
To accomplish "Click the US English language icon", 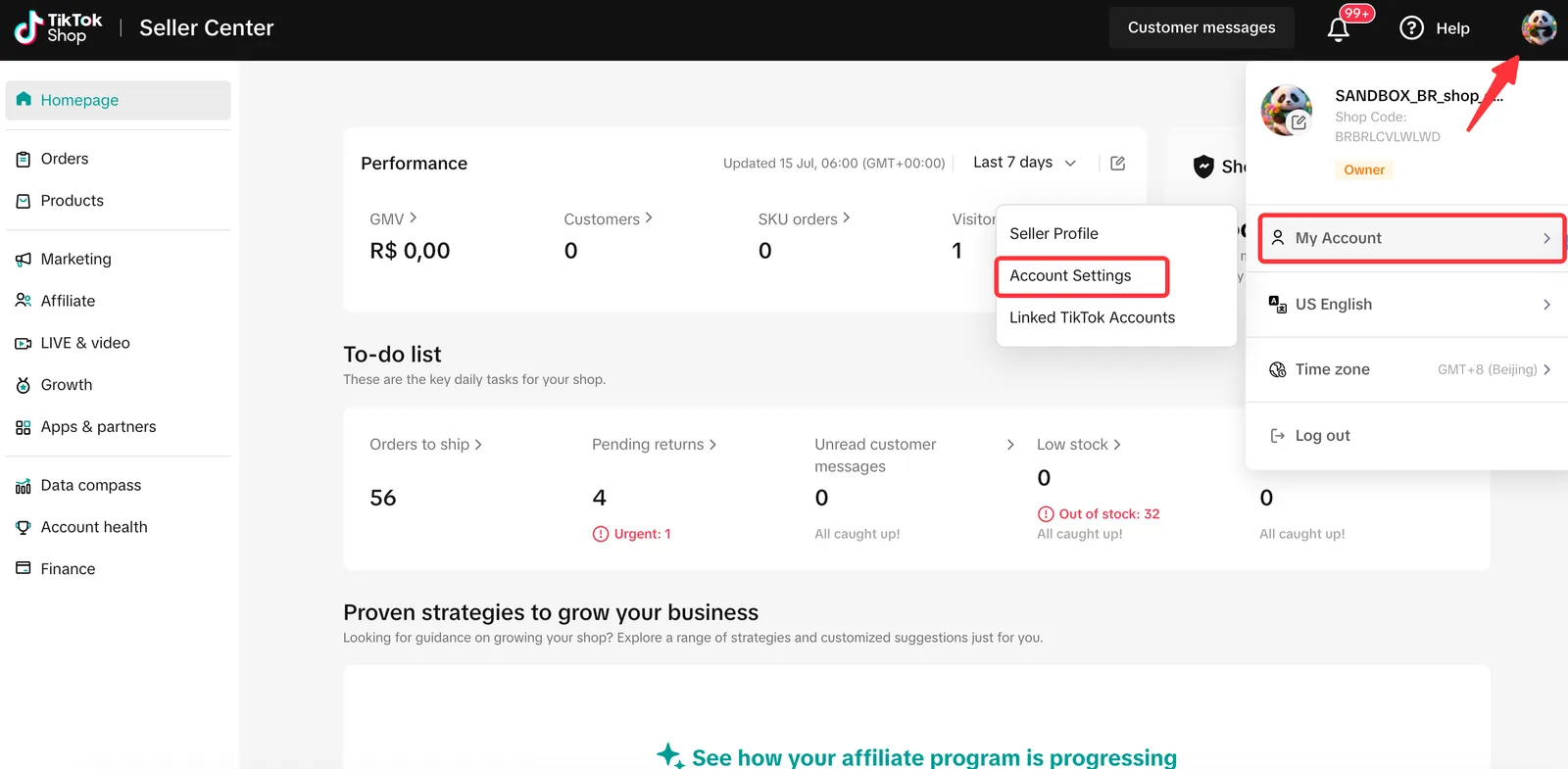I will (x=1278, y=304).
